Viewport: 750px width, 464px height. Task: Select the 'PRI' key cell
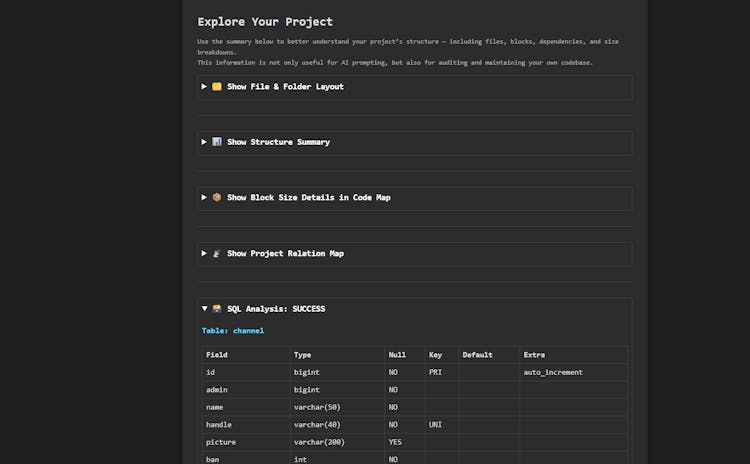pyautogui.click(x=436, y=372)
